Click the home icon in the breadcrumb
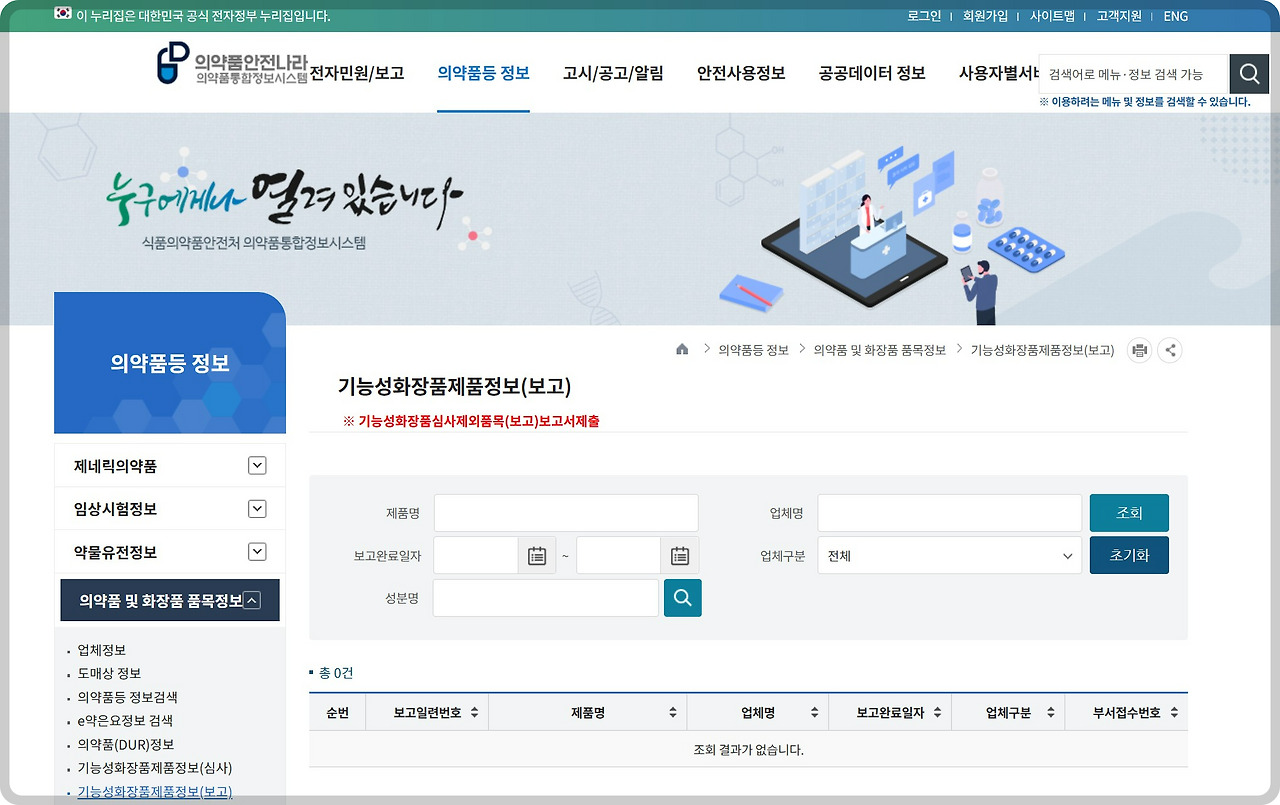This screenshot has height=805, width=1280. coord(682,349)
